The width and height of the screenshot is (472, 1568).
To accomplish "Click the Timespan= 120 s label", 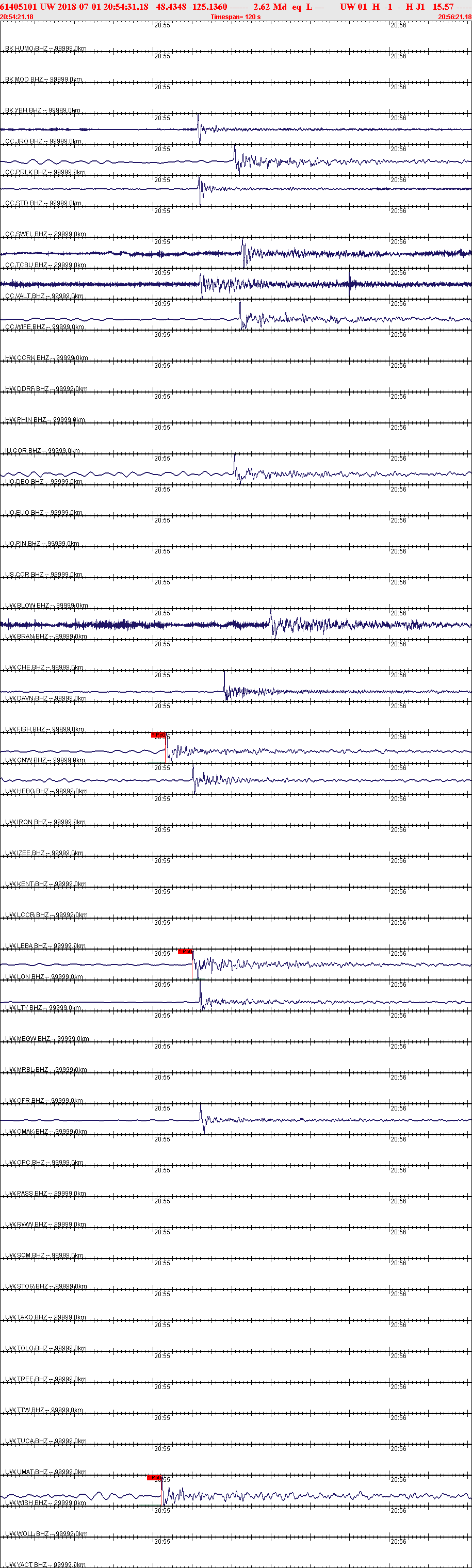I will point(236,17).
